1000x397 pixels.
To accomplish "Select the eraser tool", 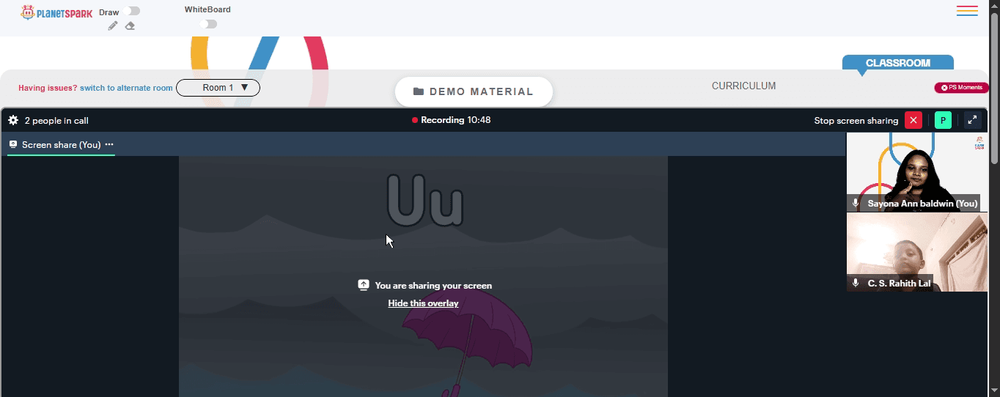I will click(130, 26).
